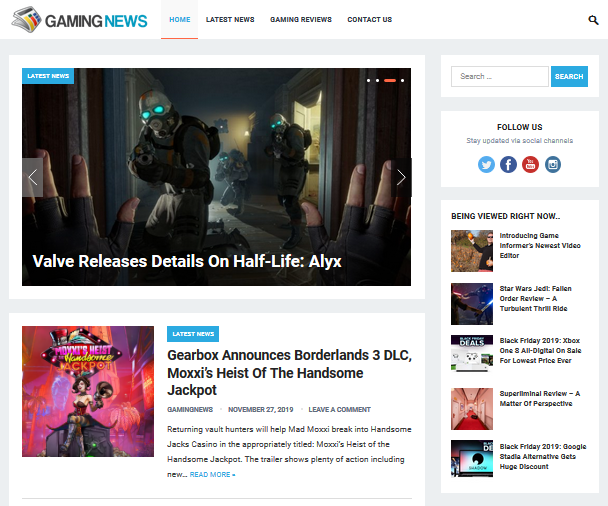The width and height of the screenshot is (608, 506).
Task: Open Gearbox Announces Borderlands 3 DLC headline
Action: pos(289,372)
